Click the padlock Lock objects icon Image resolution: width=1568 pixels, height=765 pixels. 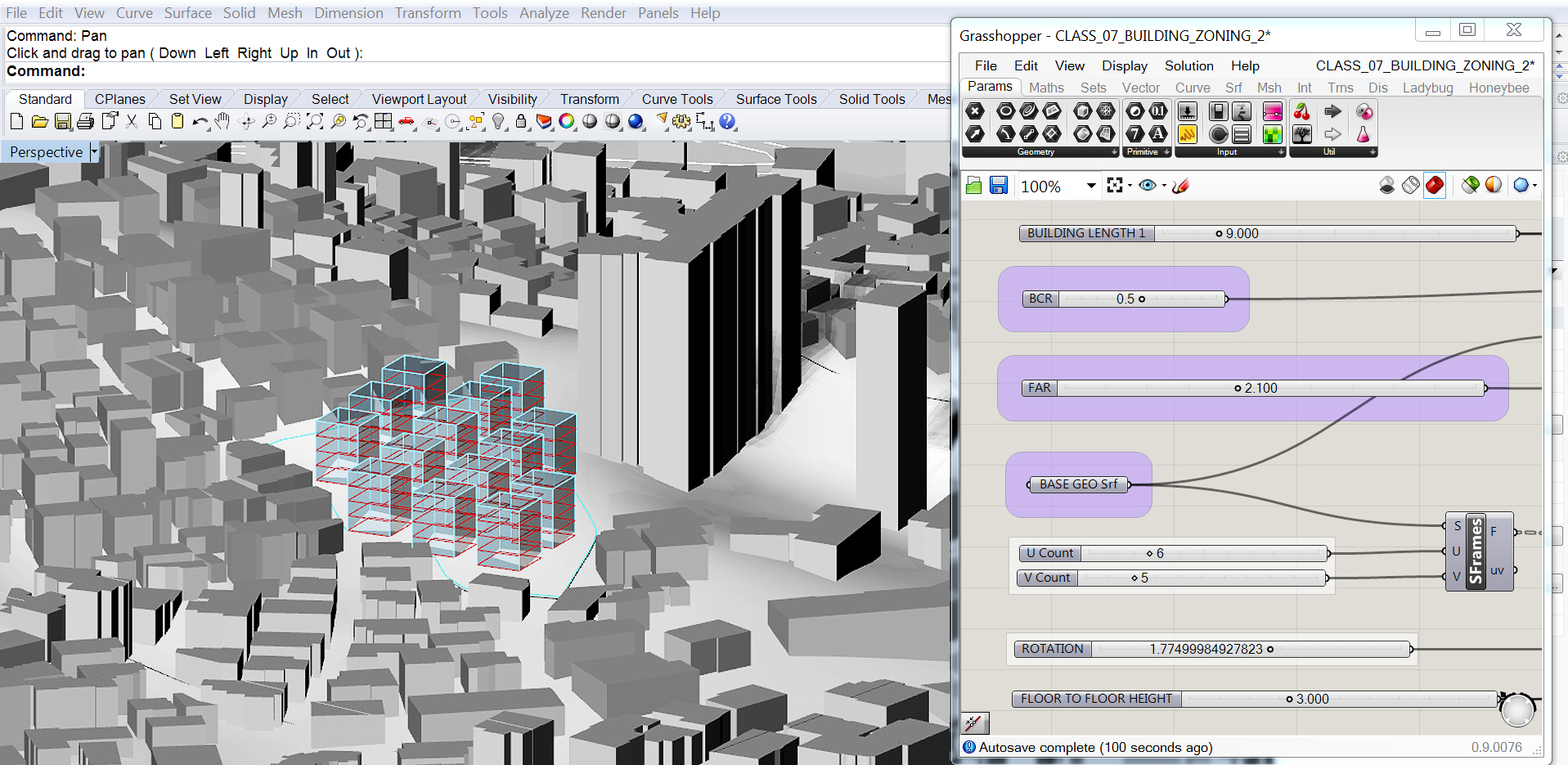[521, 122]
